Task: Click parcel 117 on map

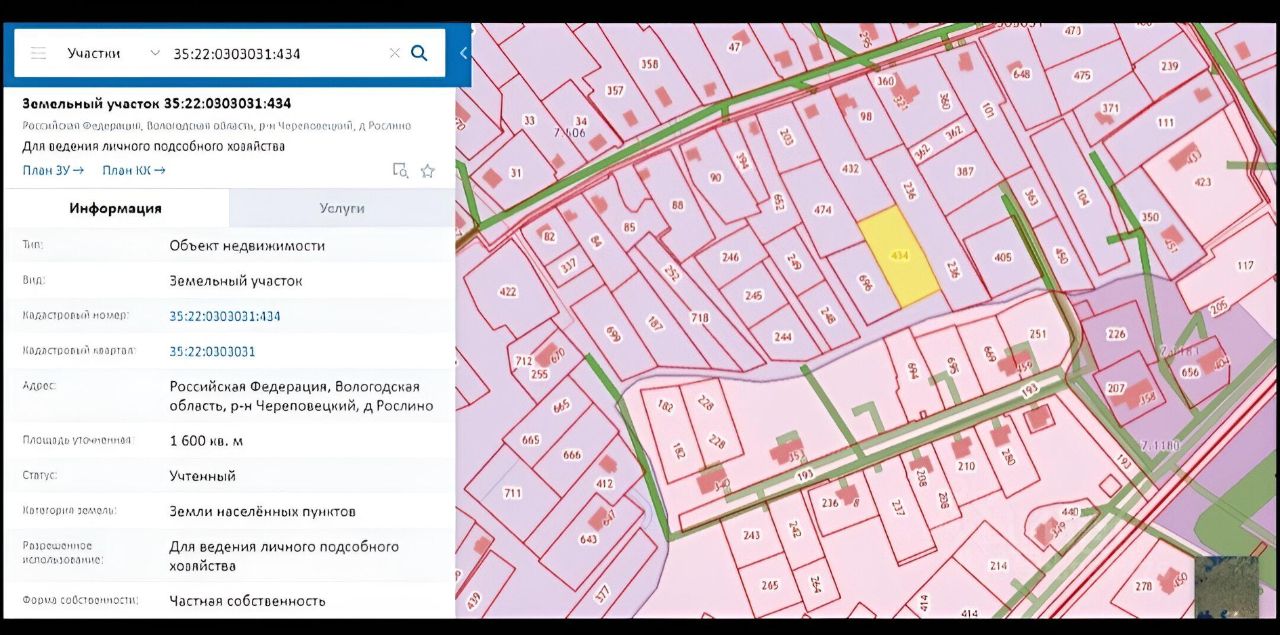Action: [1245, 265]
